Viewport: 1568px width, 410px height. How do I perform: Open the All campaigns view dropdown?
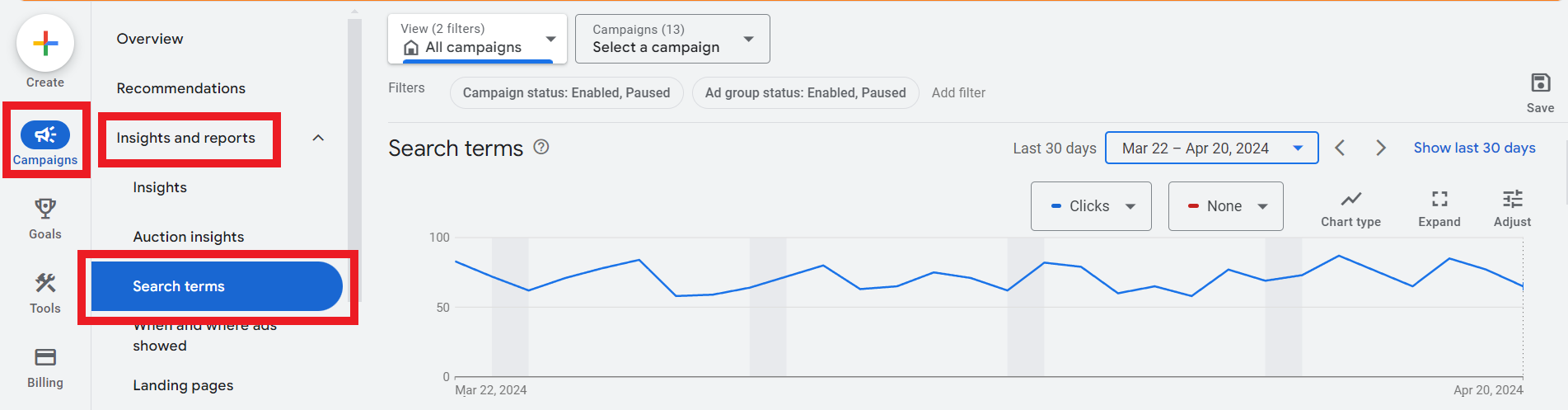click(478, 39)
